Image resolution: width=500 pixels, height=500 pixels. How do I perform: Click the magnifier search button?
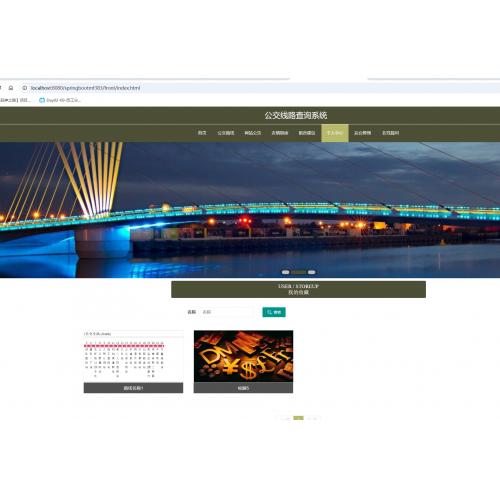[x=274, y=312]
